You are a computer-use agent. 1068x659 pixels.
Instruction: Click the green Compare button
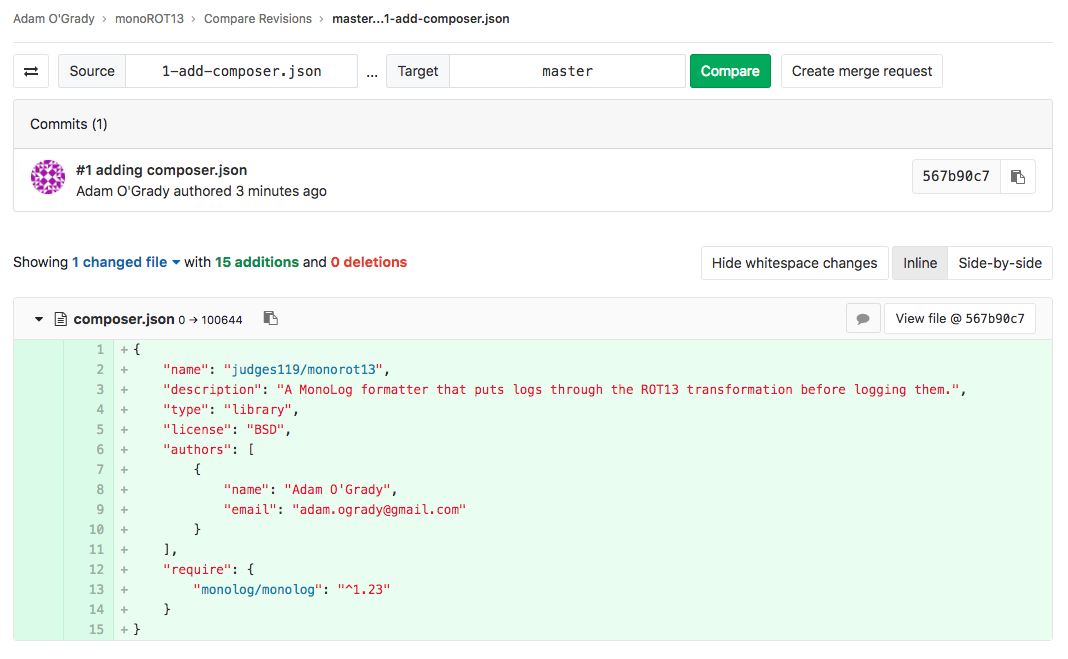click(730, 71)
